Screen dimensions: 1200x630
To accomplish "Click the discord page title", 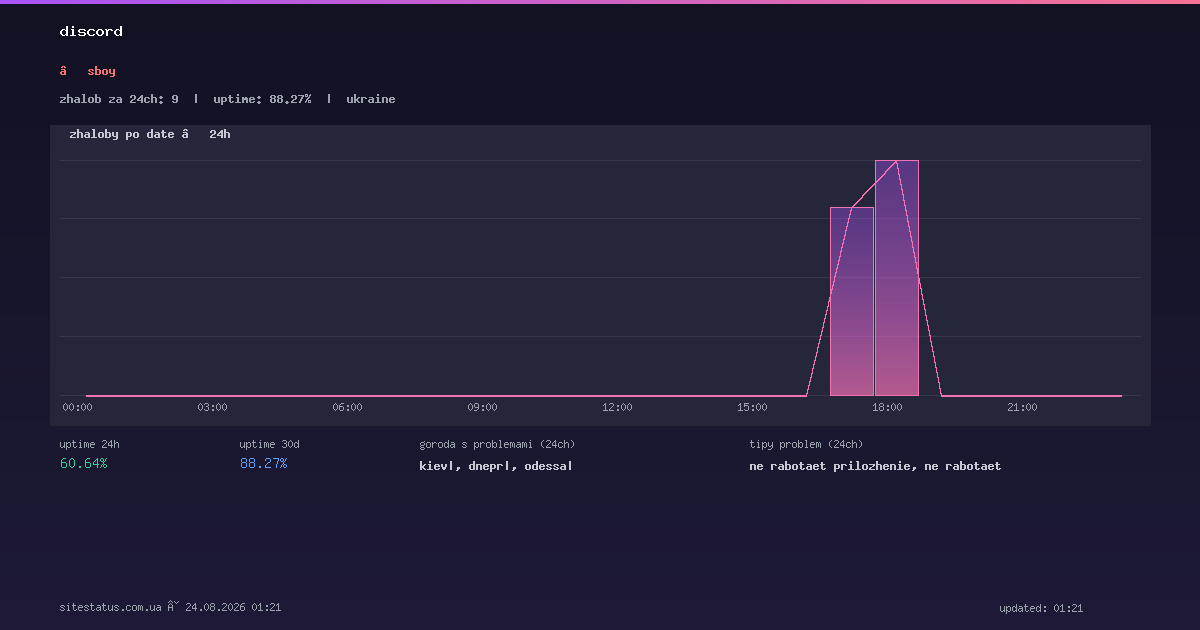I will 91,32.
